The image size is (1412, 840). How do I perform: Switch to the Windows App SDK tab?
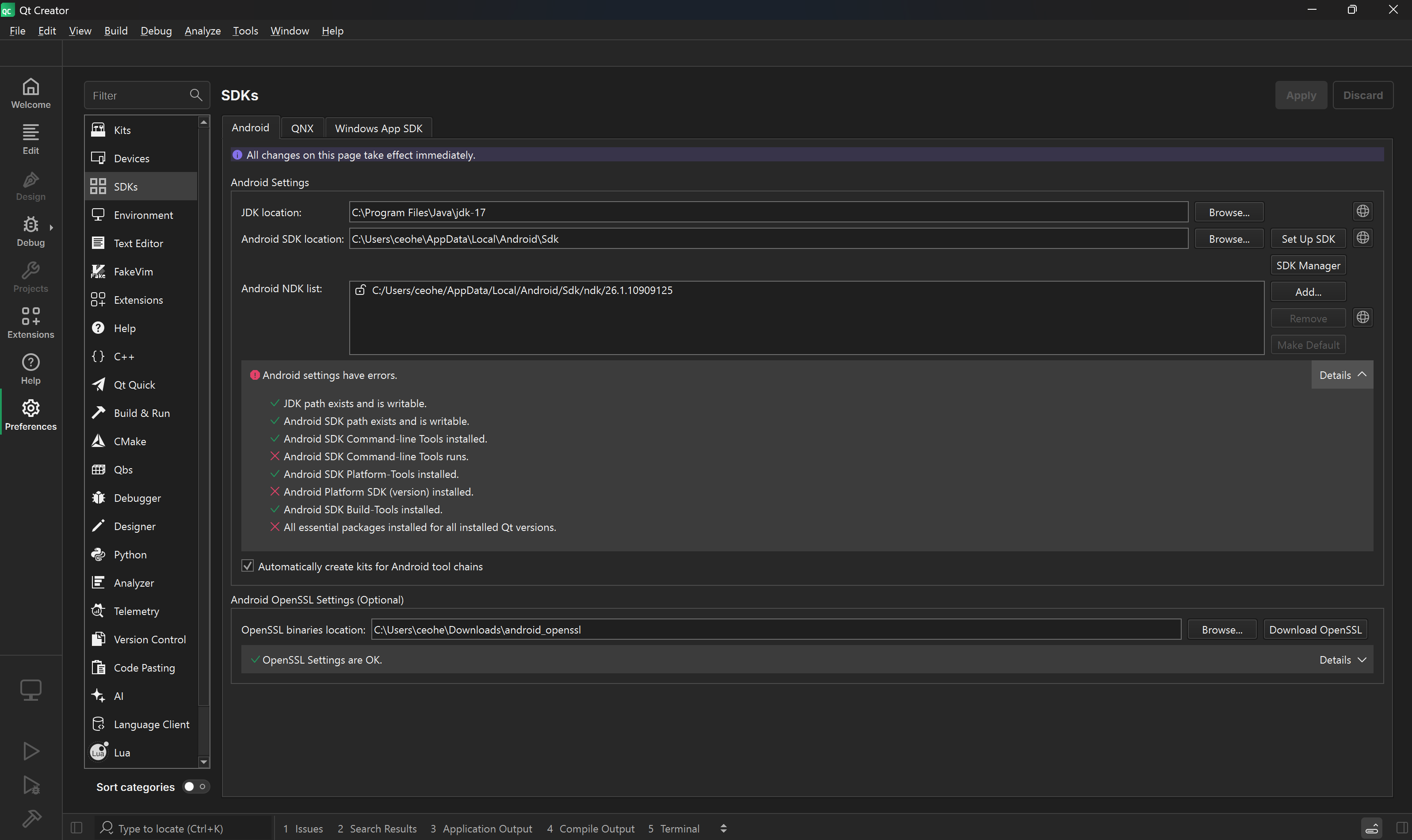[378, 128]
